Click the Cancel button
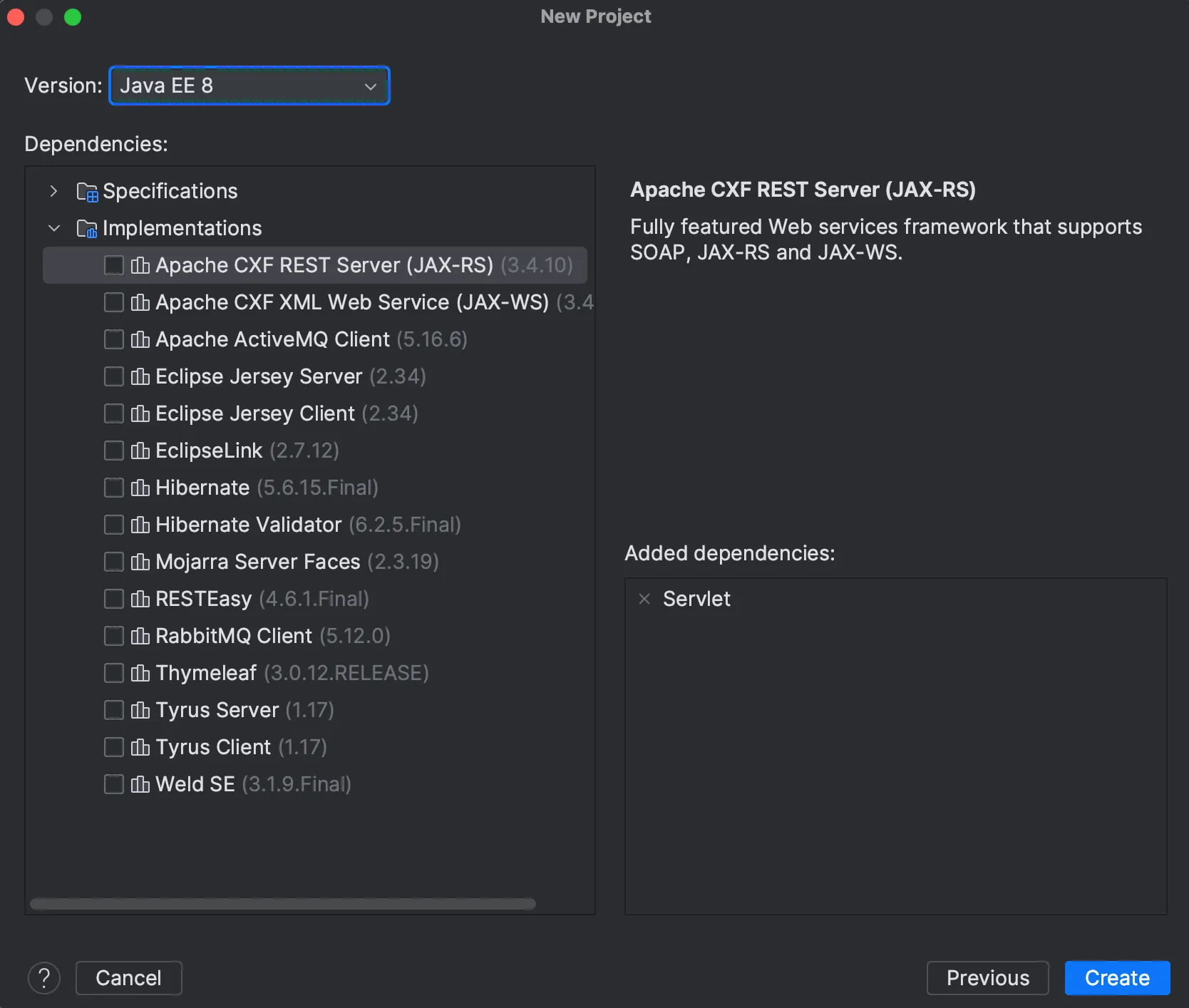Screen dimensions: 1189x1008 pyautogui.click(x=129, y=978)
